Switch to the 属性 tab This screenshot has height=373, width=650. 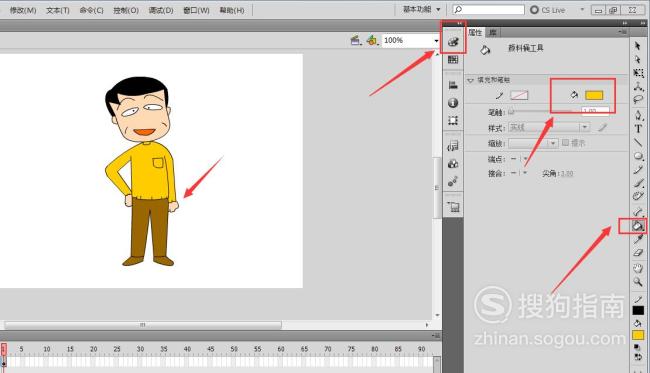point(475,32)
